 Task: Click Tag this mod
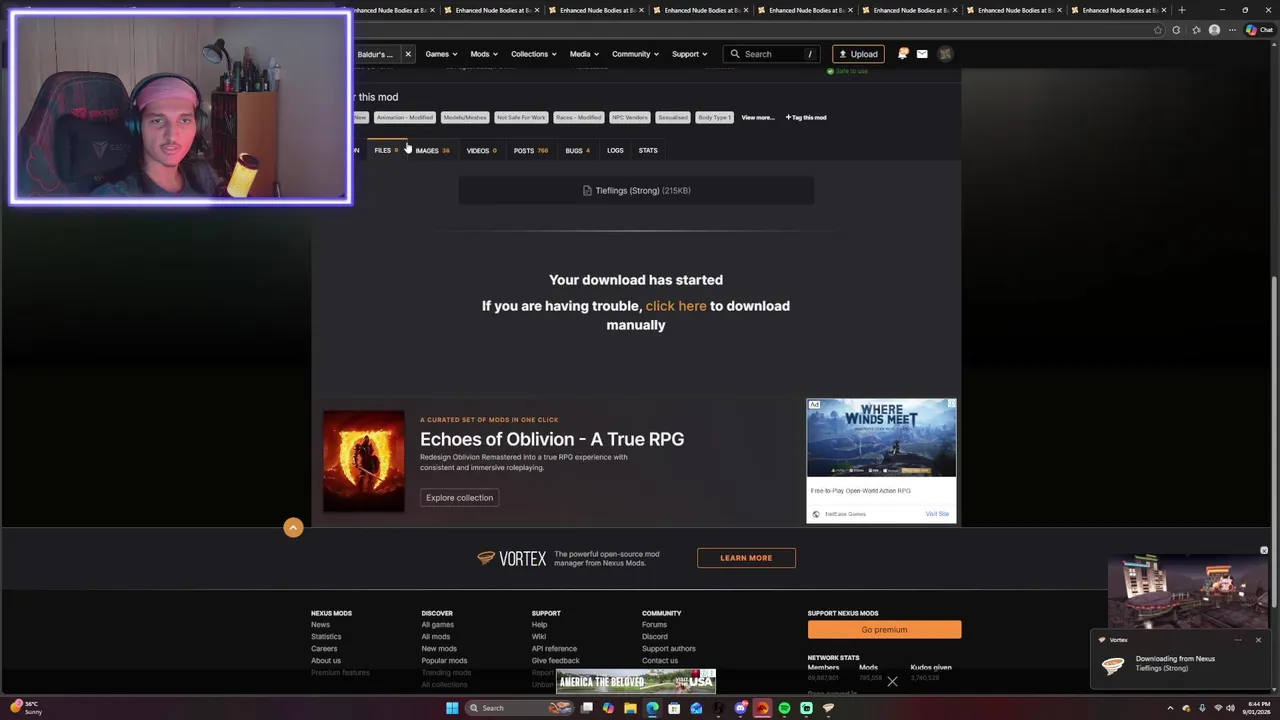pyautogui.click(x=806, y=117)
